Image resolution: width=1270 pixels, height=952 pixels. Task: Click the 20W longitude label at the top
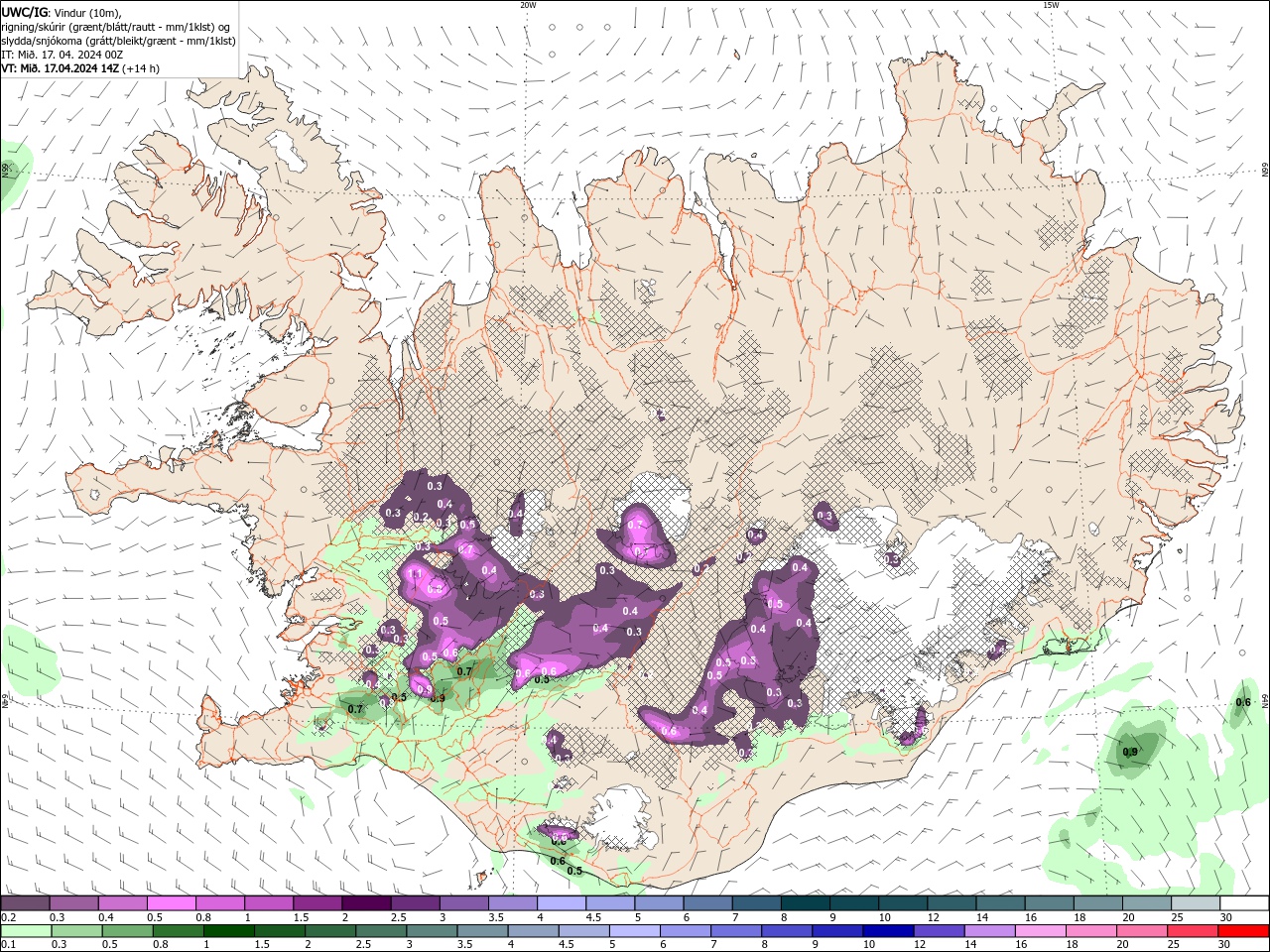[528, 5]
